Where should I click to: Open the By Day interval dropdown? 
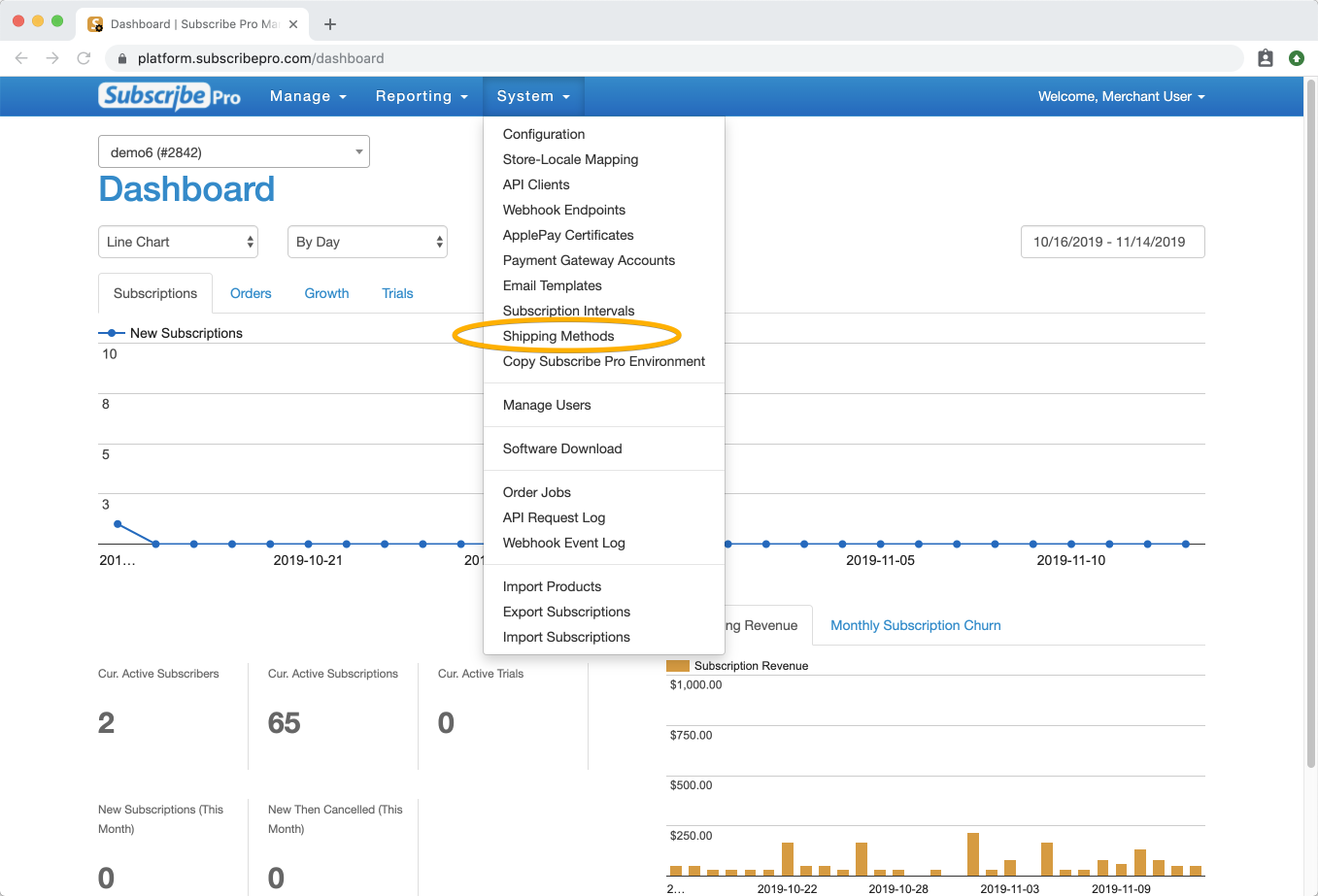point(367,242)
